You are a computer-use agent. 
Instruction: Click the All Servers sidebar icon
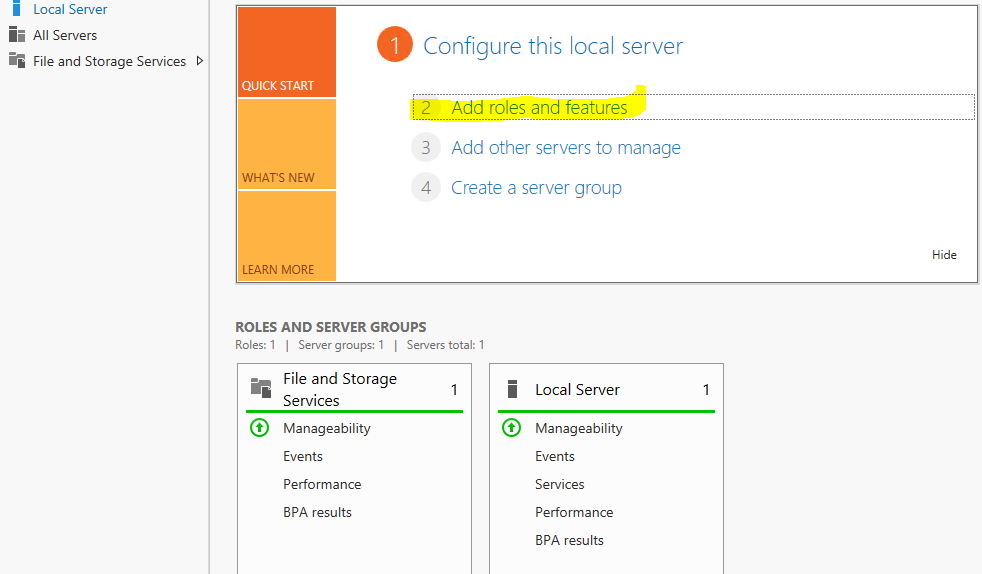click(x=17, y=35)
